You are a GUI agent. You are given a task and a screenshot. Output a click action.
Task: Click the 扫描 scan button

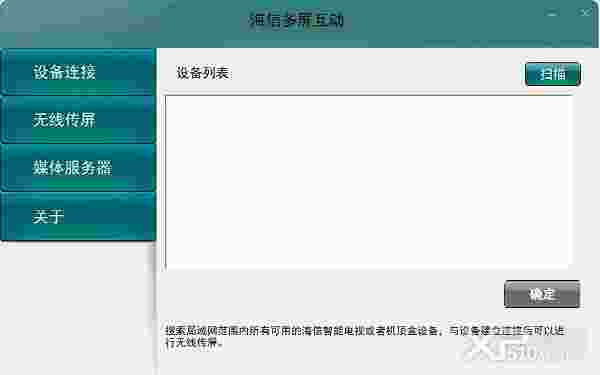tap(553, 73)
